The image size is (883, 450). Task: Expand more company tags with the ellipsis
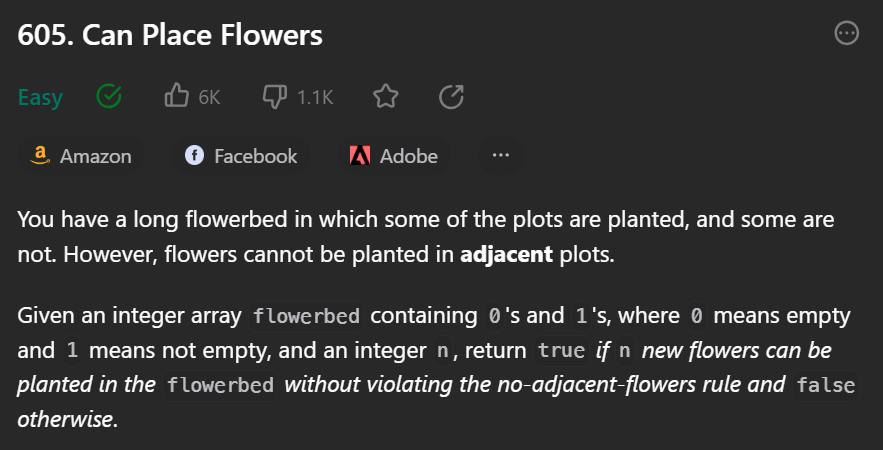(x=501, y=156)
